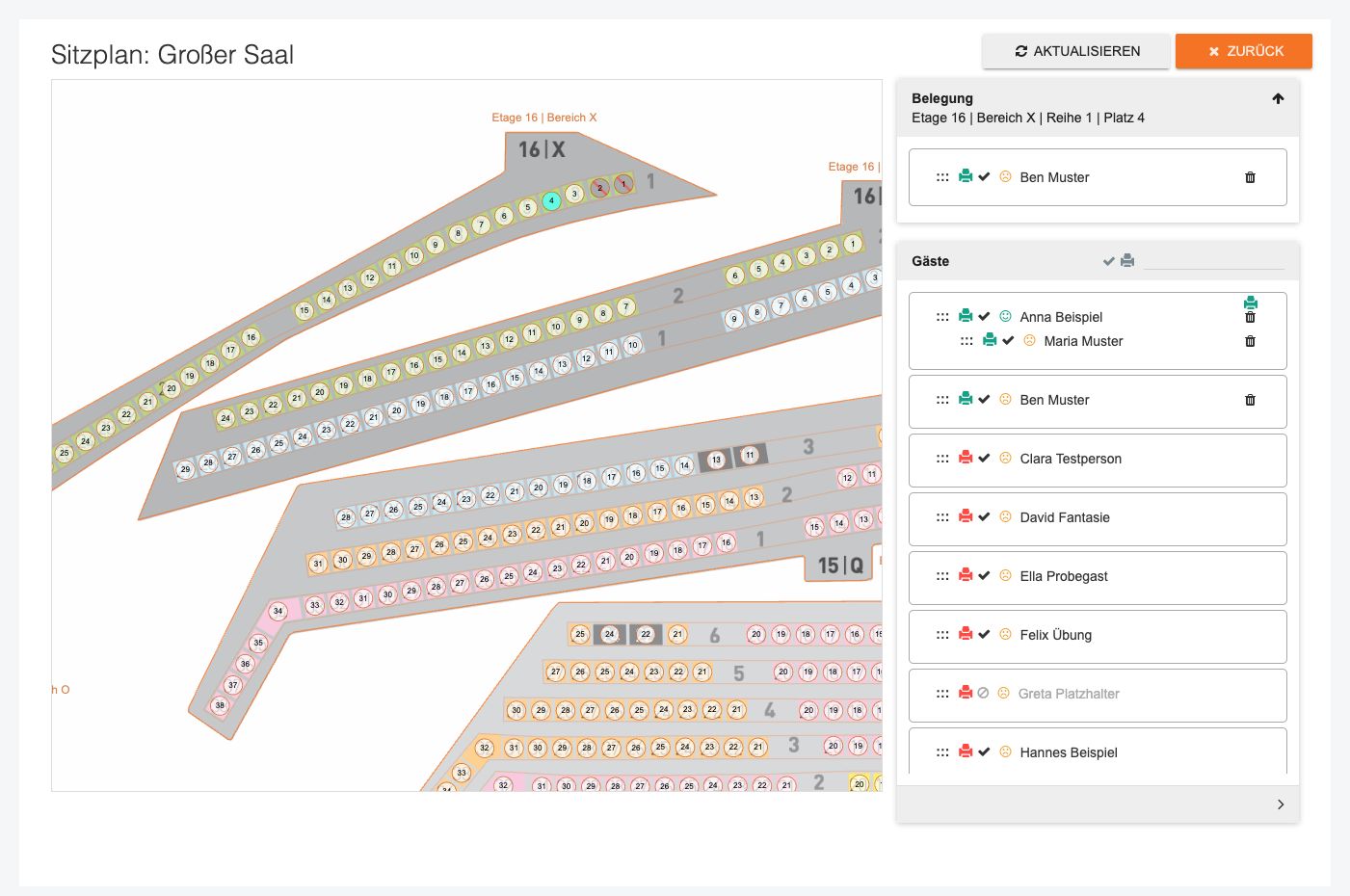The height and width of the screenshot is (896, 1350).
Task: Toggle the checkmark for David Fantasie
Action: point(984,517)
